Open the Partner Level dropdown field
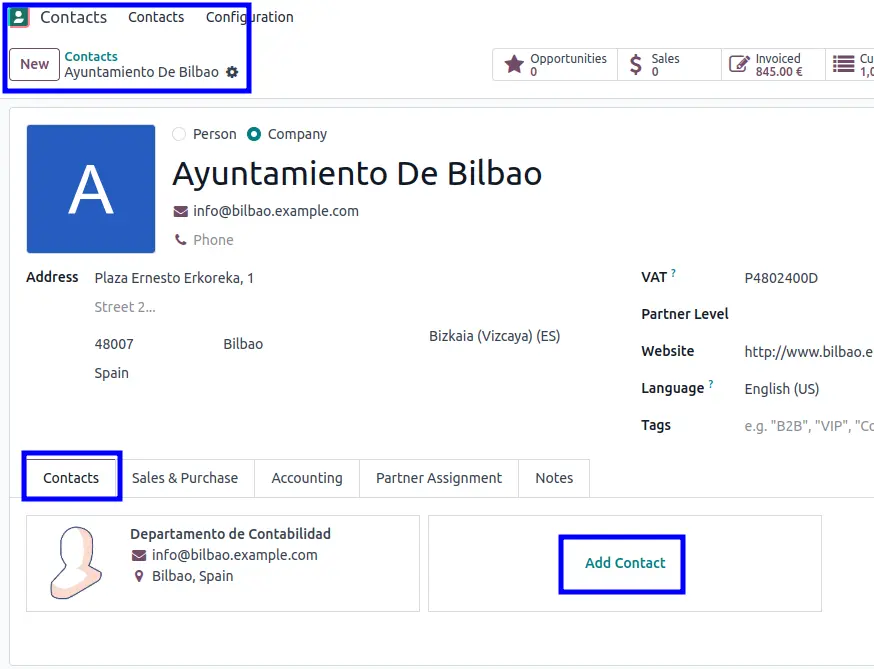This screenshot has width=874, height=669. coord(808,314)
